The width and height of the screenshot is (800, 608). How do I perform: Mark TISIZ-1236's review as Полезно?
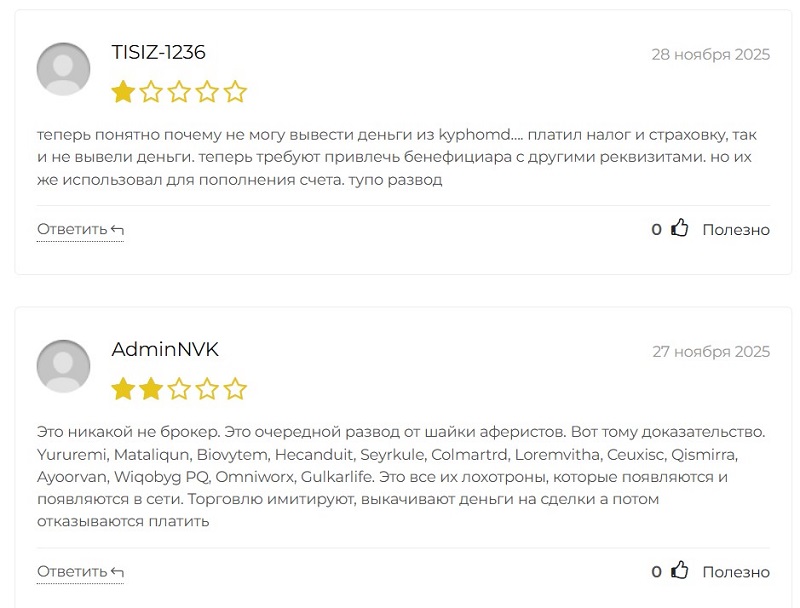click(735, 229)
